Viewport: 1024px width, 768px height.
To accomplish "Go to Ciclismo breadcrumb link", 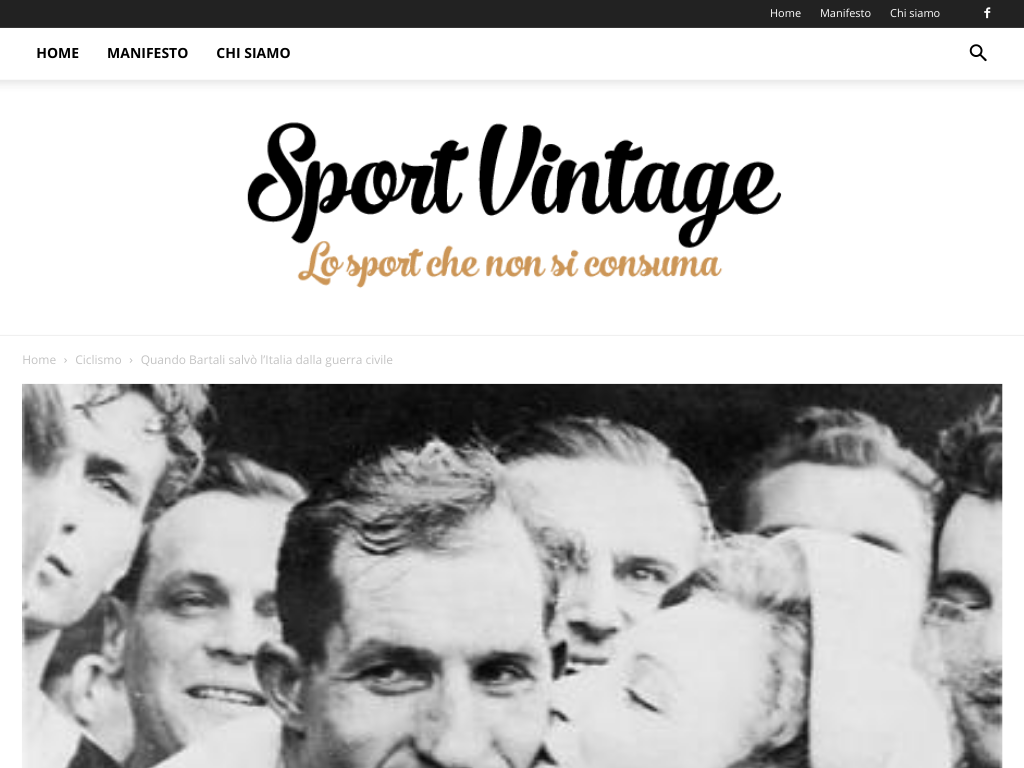I will (98, 360).
